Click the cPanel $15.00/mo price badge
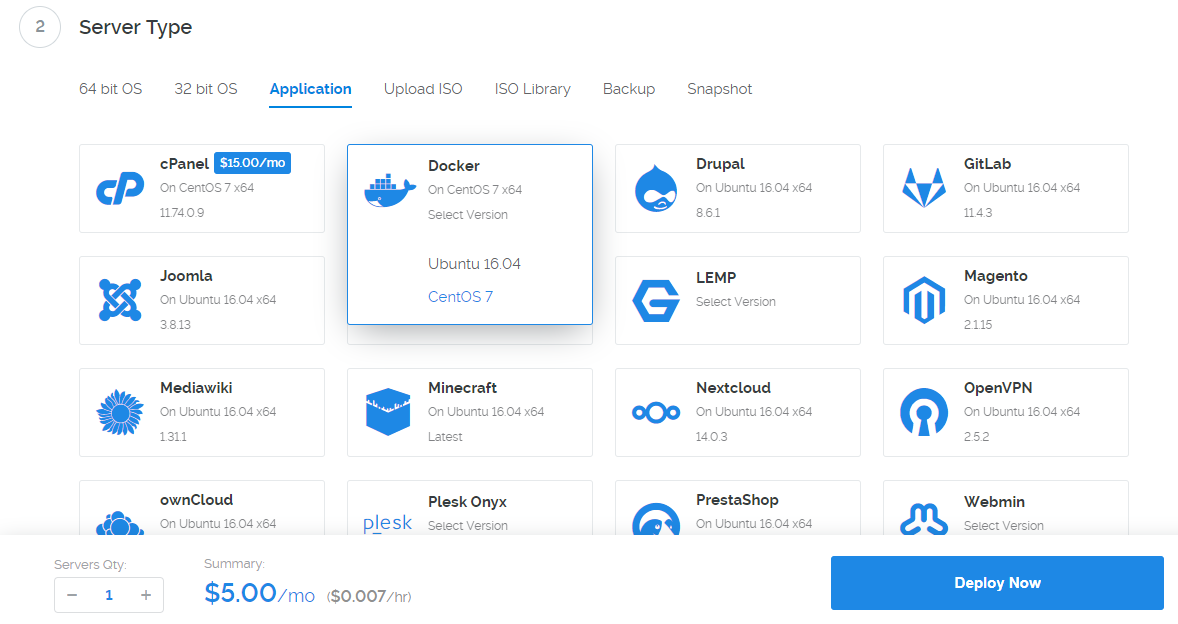The height and width of the screenshot is (624, 1178). (x=252, y=163)
